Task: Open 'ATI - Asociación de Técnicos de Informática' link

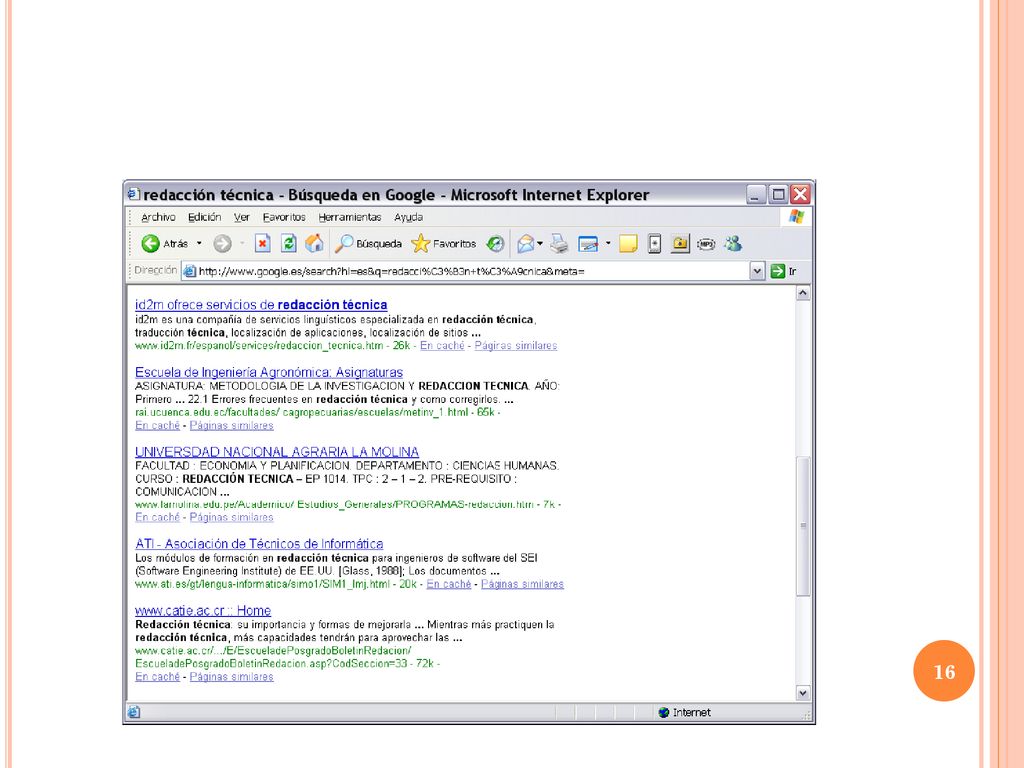Action: pos(259,543)
